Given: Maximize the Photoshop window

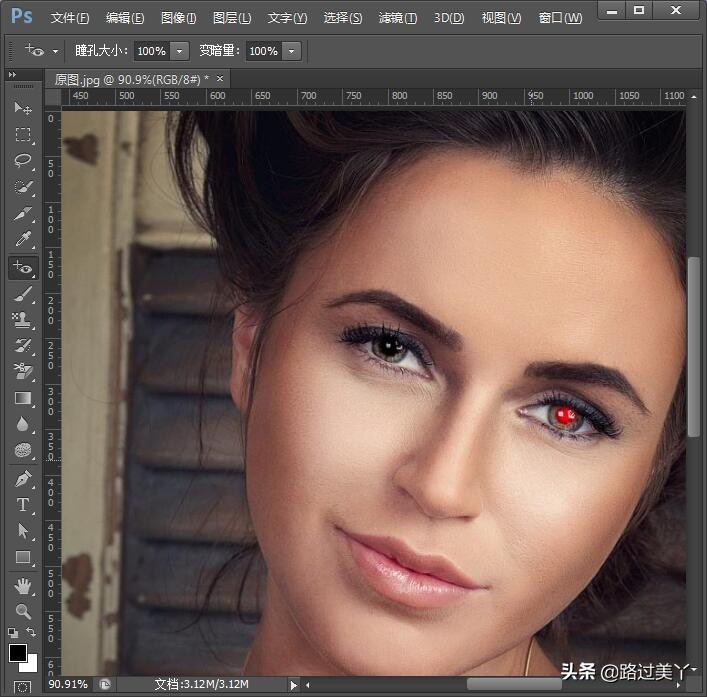Looking at the screenshot, I should click(x=639, y=10).
